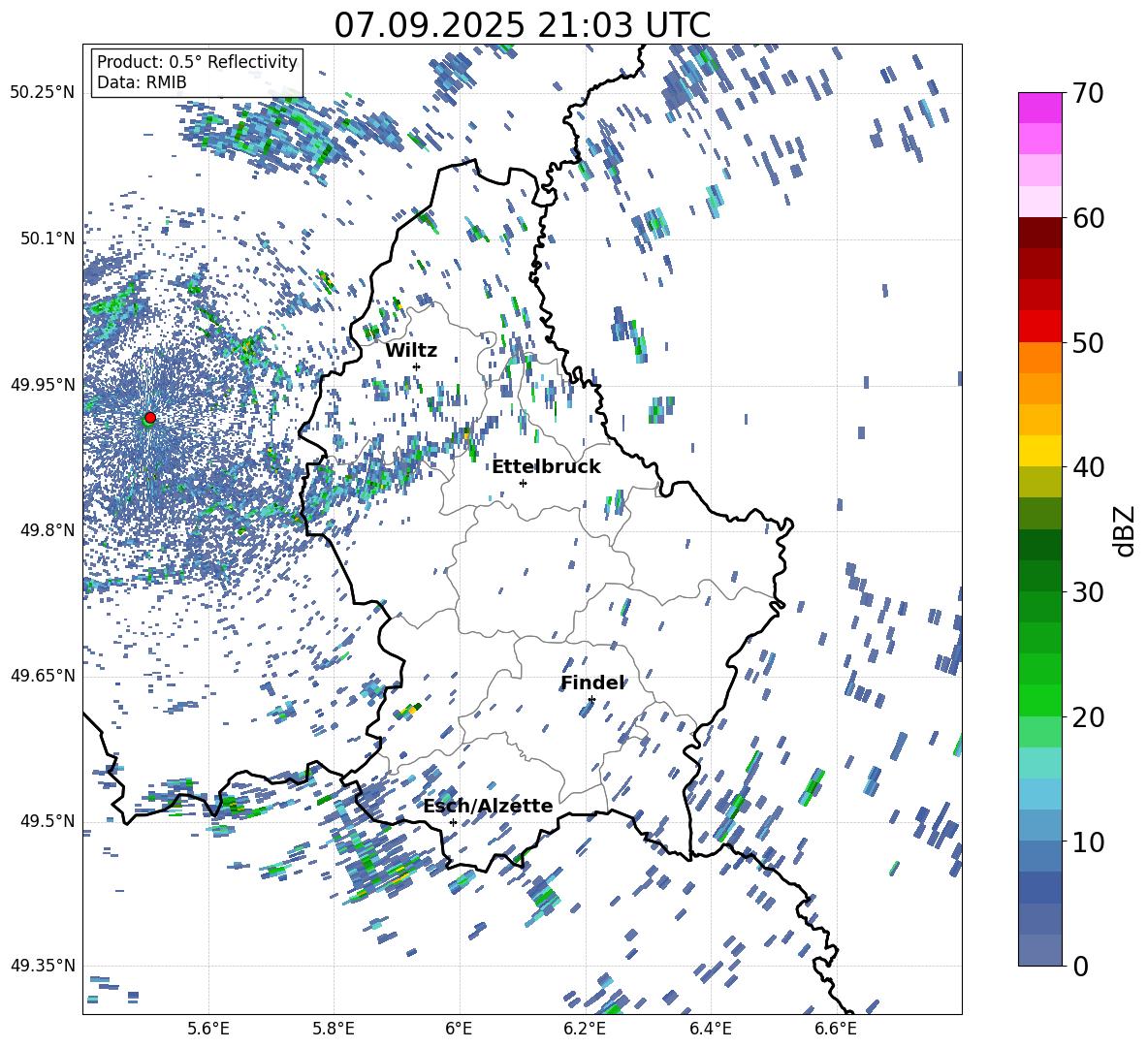The width and height of the screenshot is (1148, 1048).
Task: Click the 49.5°N latitude label
Action: click(x=48, y=821)
